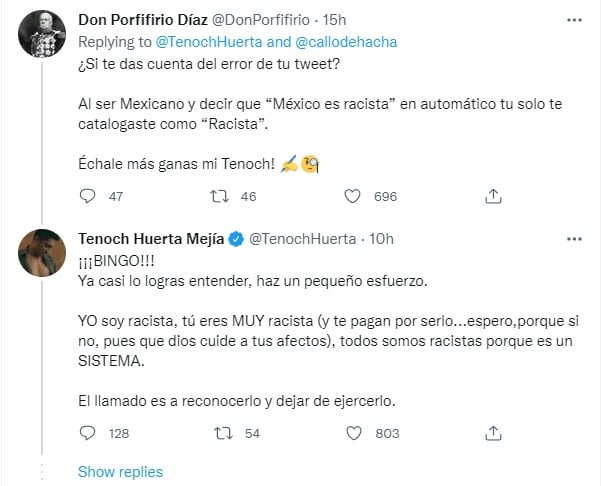Share Don Porfirio's tweet
The height and width of the screenshot is (486, 601).
pos(492,197)
